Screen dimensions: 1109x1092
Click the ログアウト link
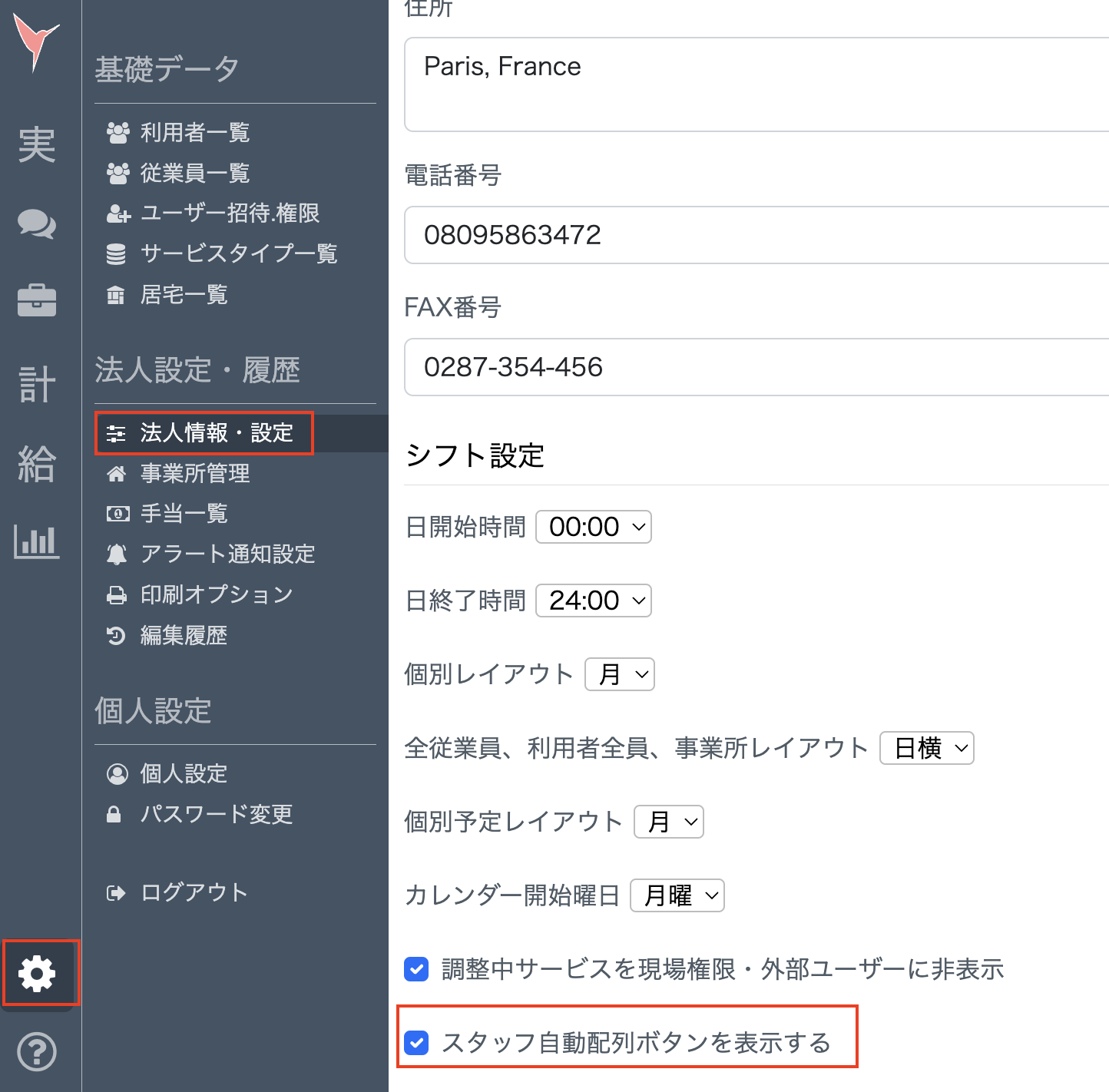pos(193,892)
